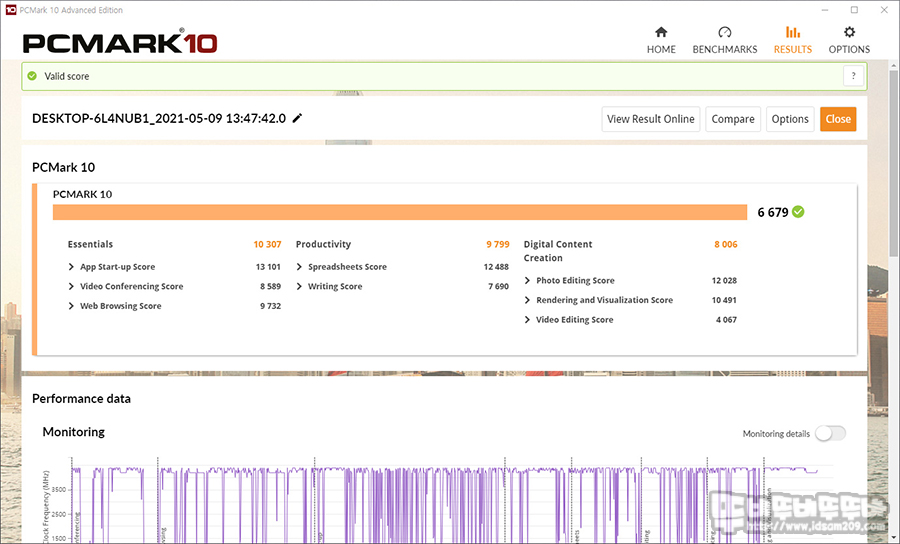Click the orange PCMark 10 score bar
Image resolution: width=900 pixels, height=544 pixels.
coord(399,212)
